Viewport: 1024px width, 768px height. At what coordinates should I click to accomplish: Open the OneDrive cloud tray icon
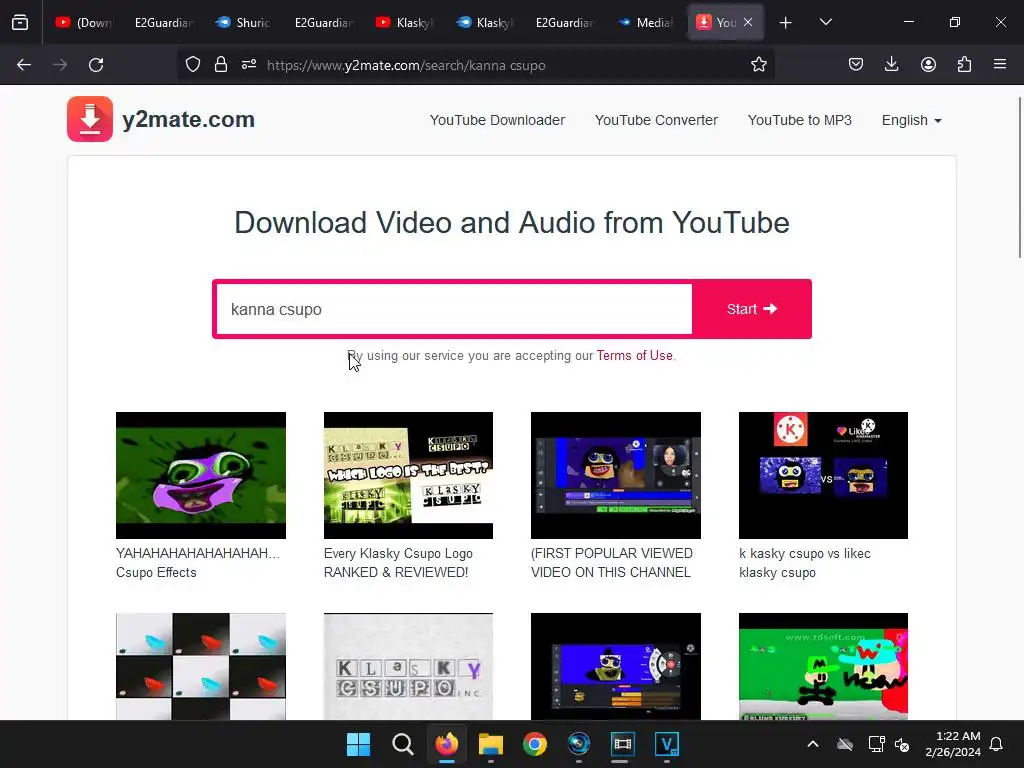[845, 744]
